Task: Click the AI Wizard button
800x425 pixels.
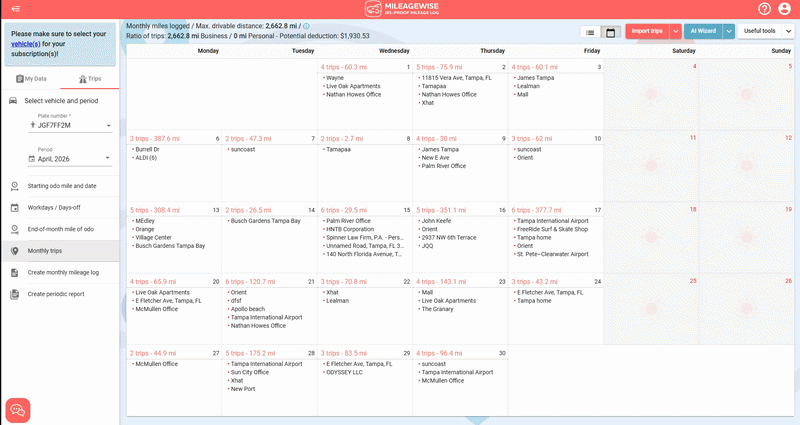Action: coord(703,31)
